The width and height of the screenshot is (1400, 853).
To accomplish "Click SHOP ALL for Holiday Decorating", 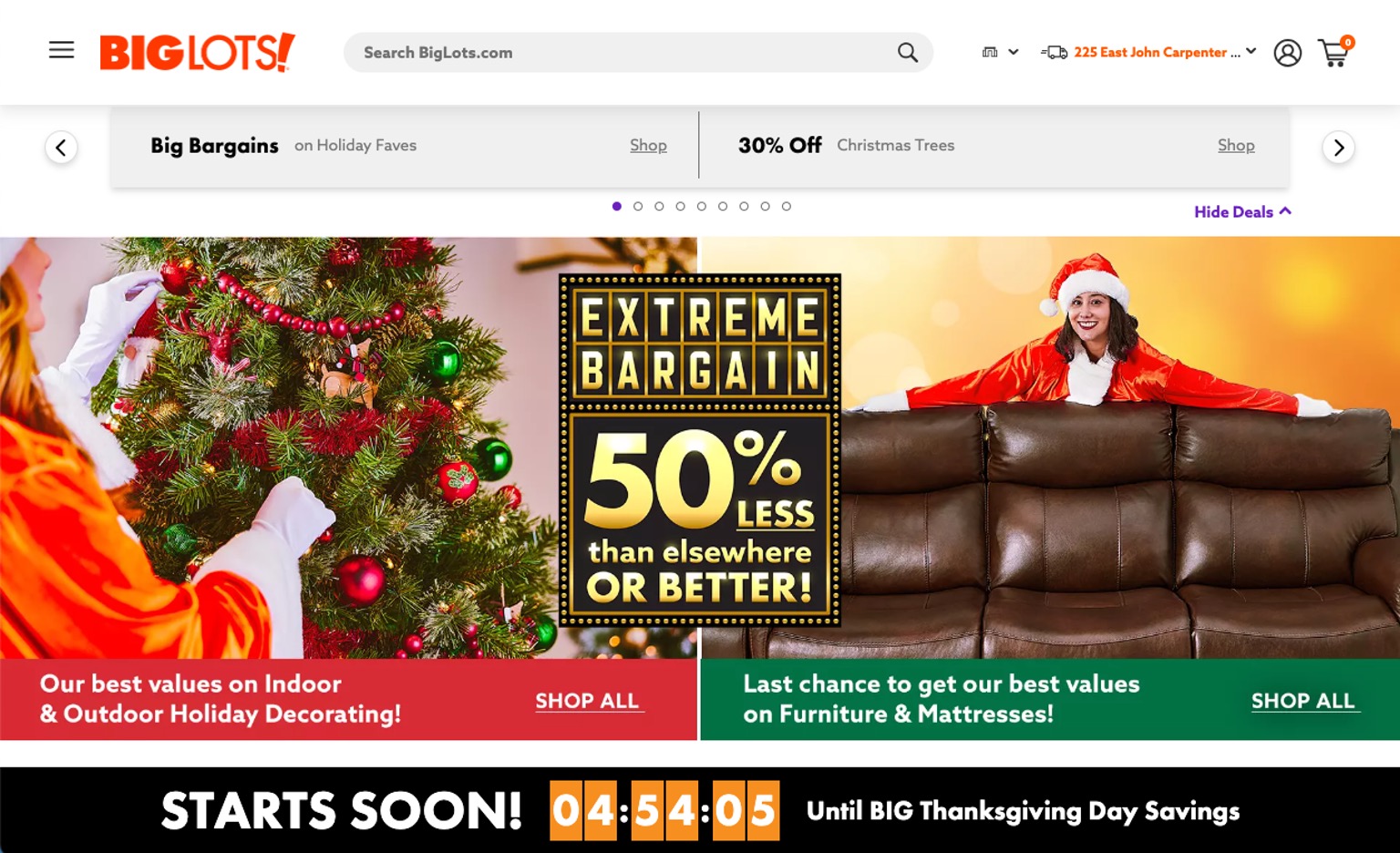I will point(588,701).
